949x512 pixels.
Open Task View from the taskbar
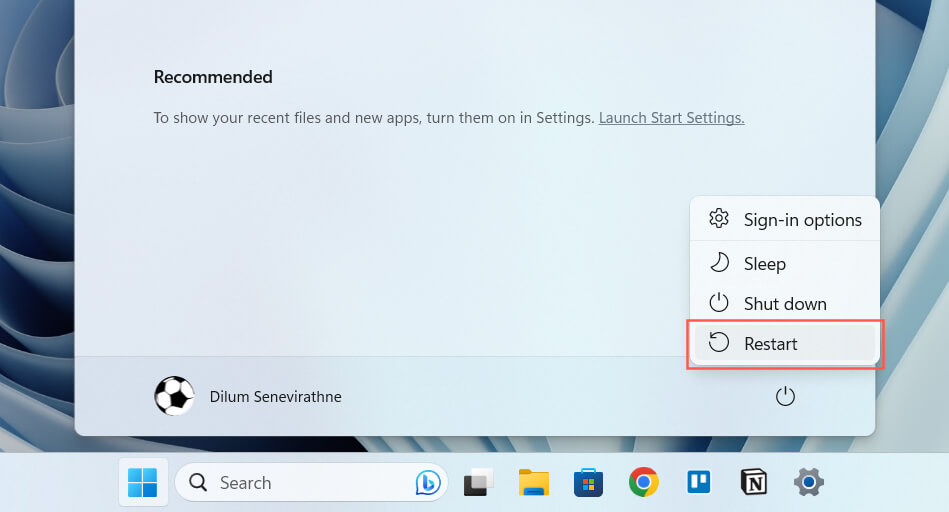point(480,483)
